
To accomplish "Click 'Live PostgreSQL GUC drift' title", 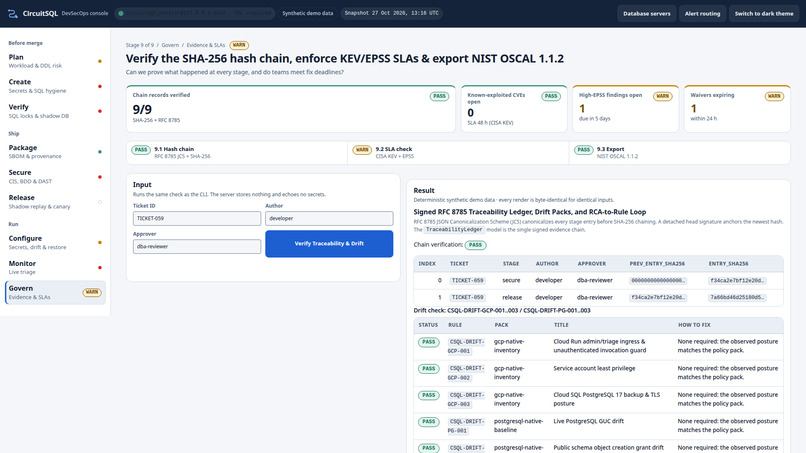I will (x=589, y=421).
